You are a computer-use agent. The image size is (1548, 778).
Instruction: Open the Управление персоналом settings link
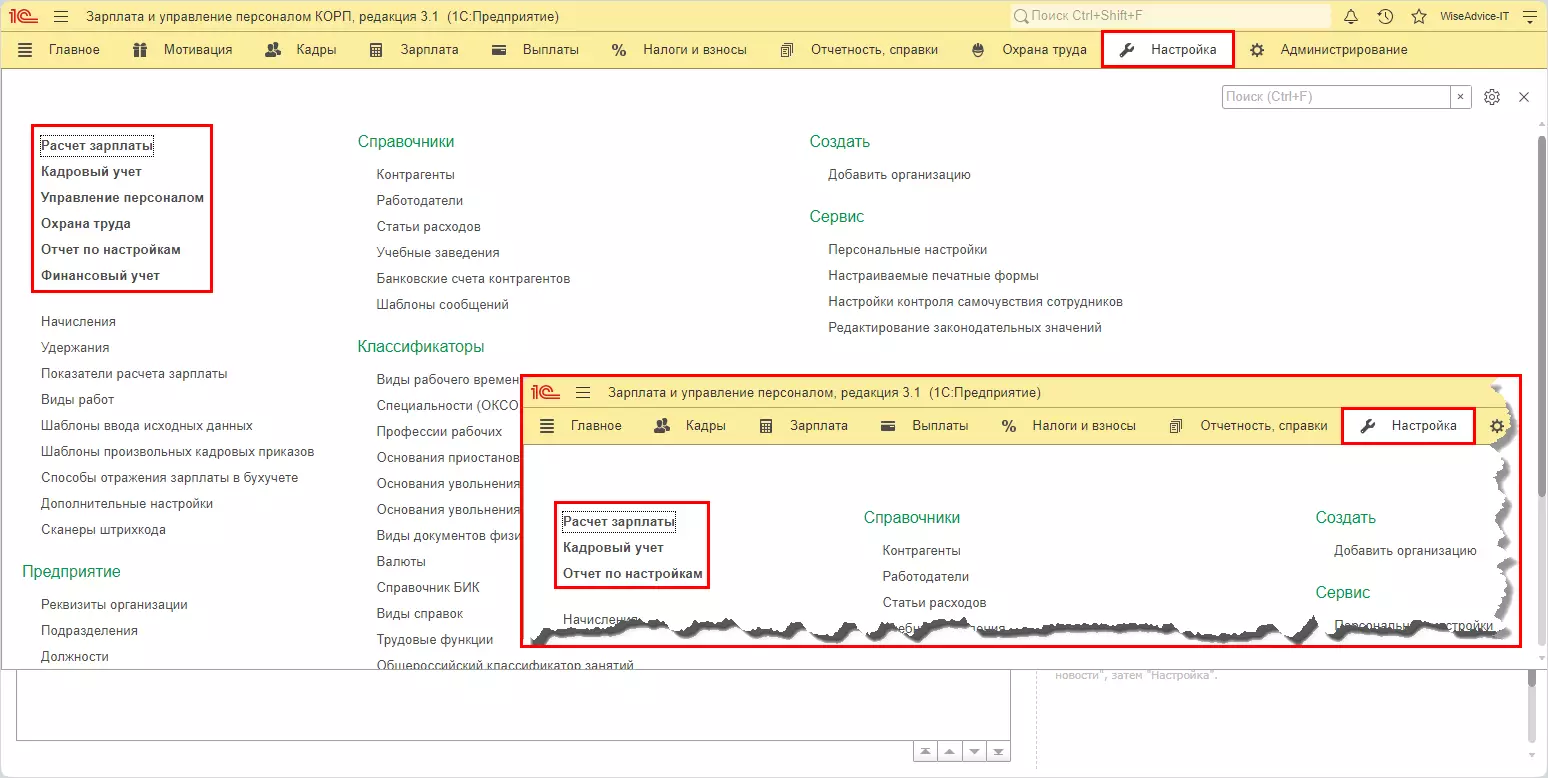[x=122, y=198]
